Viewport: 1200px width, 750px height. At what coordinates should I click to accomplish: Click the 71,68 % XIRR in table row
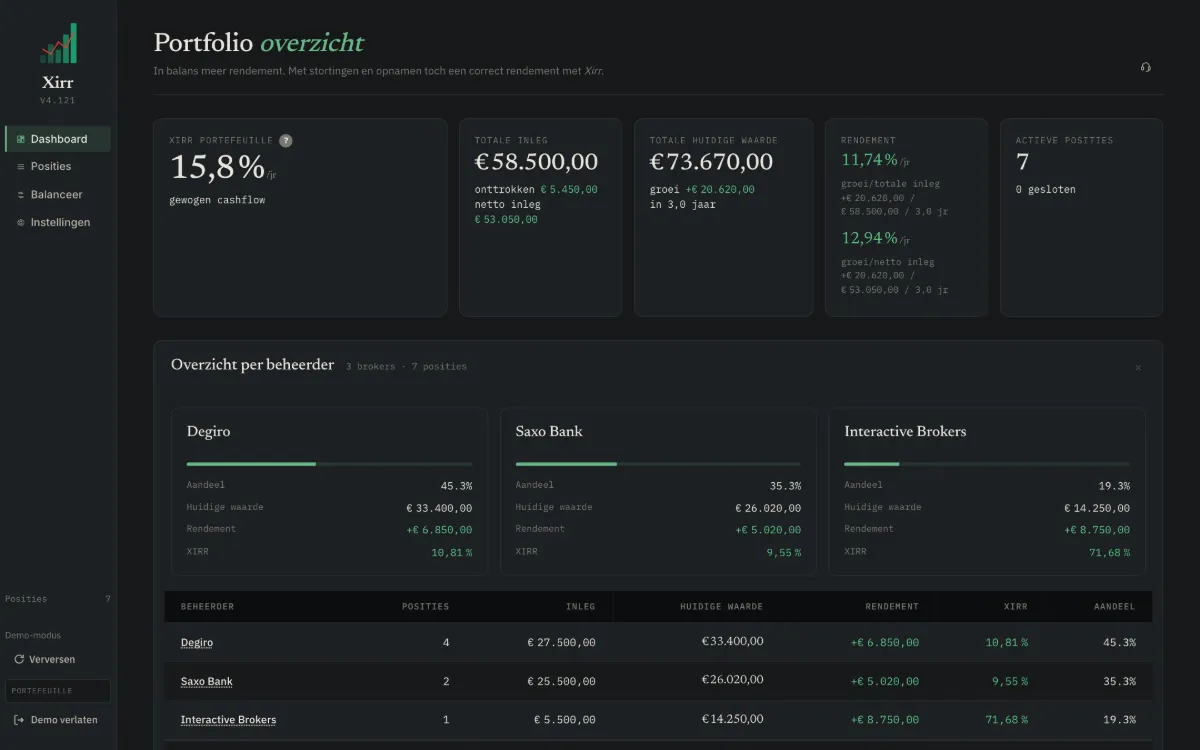point(1006,720)
